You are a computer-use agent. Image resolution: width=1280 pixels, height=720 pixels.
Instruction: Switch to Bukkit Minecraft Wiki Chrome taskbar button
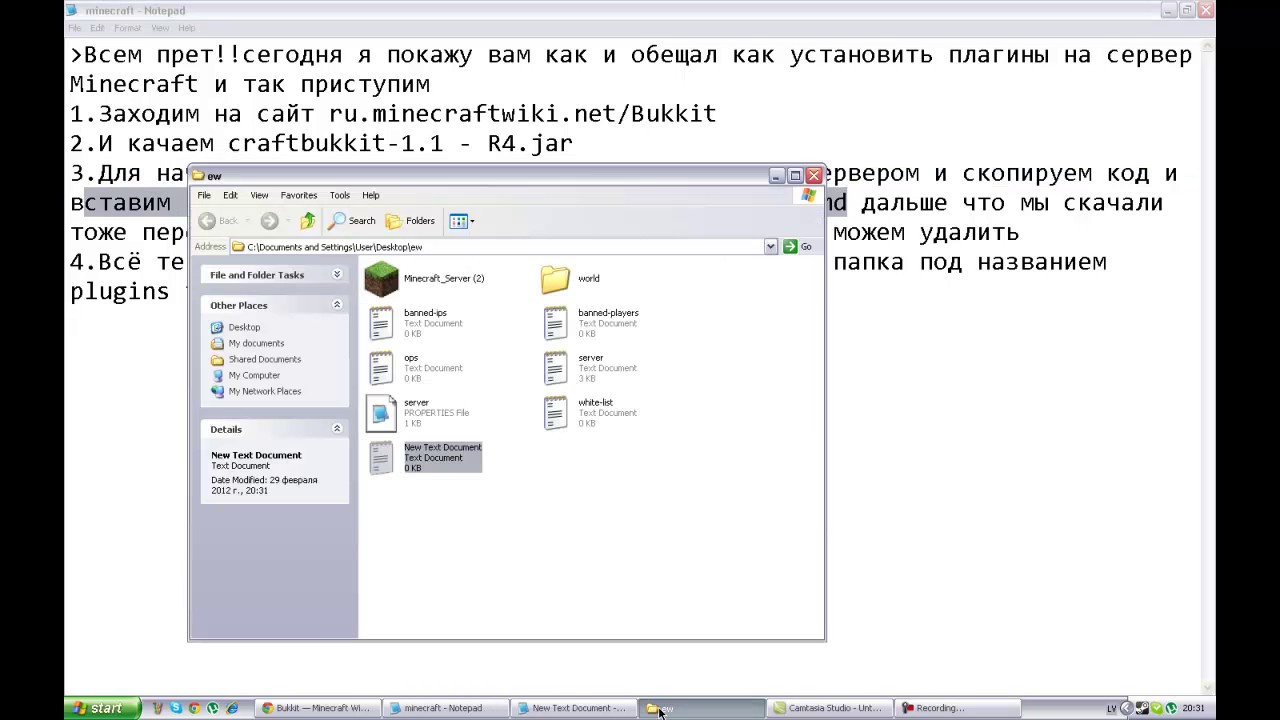316,708
